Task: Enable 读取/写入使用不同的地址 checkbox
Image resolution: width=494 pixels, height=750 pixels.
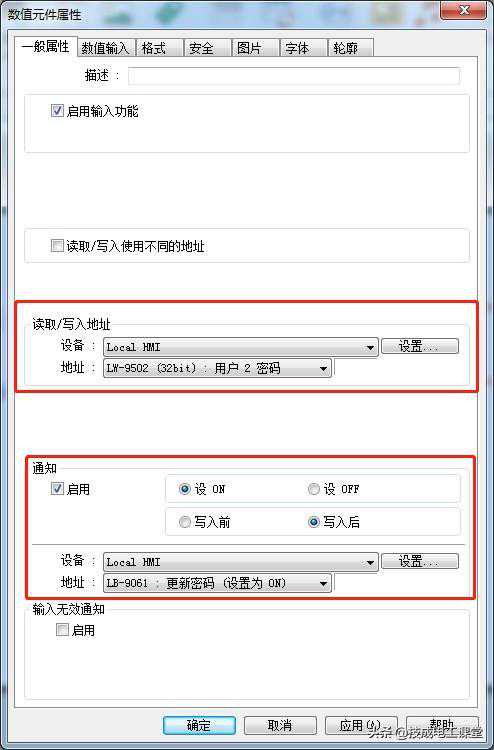Action: [x=57, y=246]
